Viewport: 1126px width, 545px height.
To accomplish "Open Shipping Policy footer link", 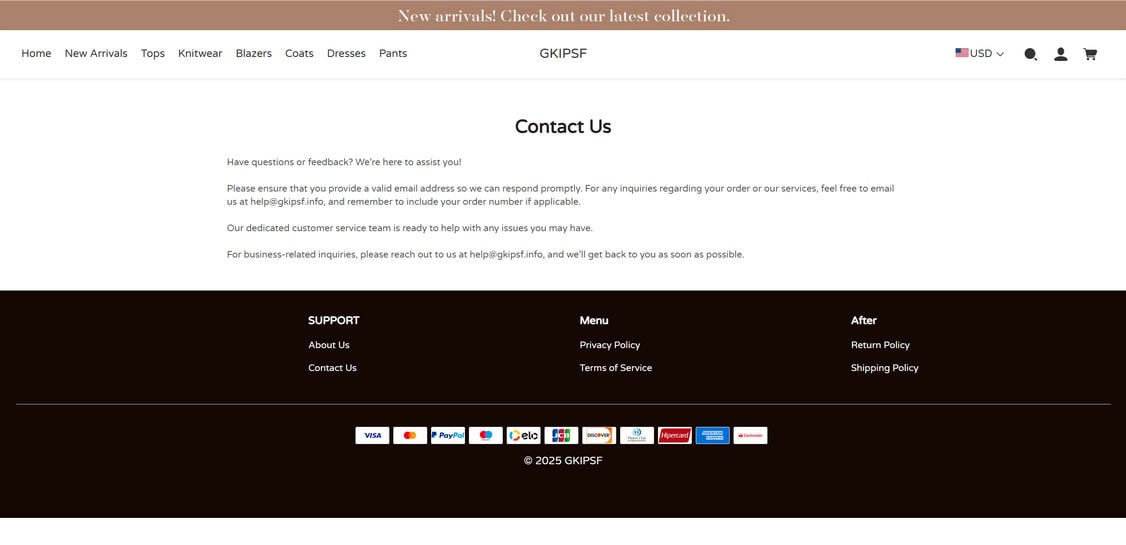I will tap(885, 368).
